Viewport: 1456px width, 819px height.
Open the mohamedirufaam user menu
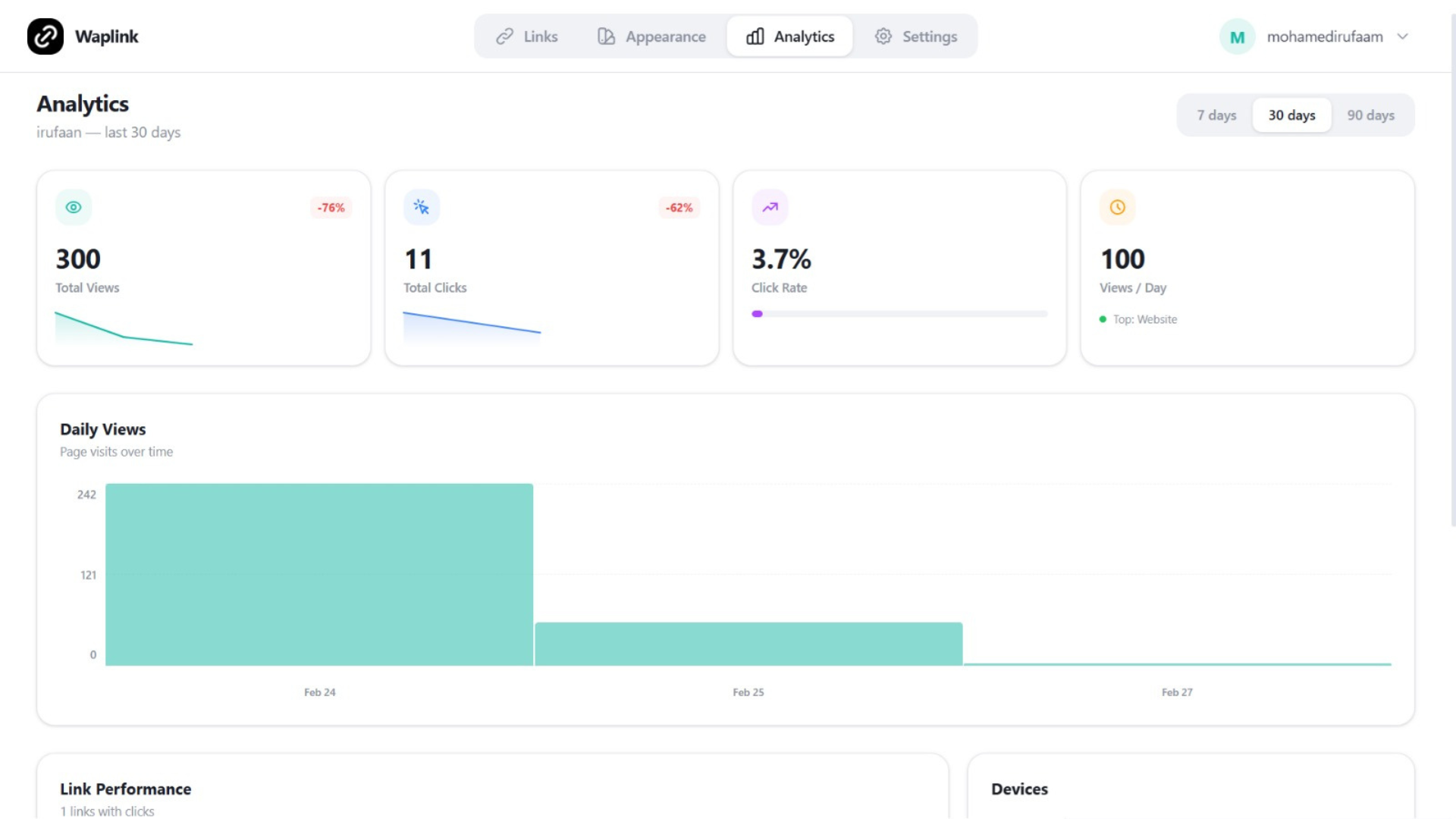click(1324, 36)
